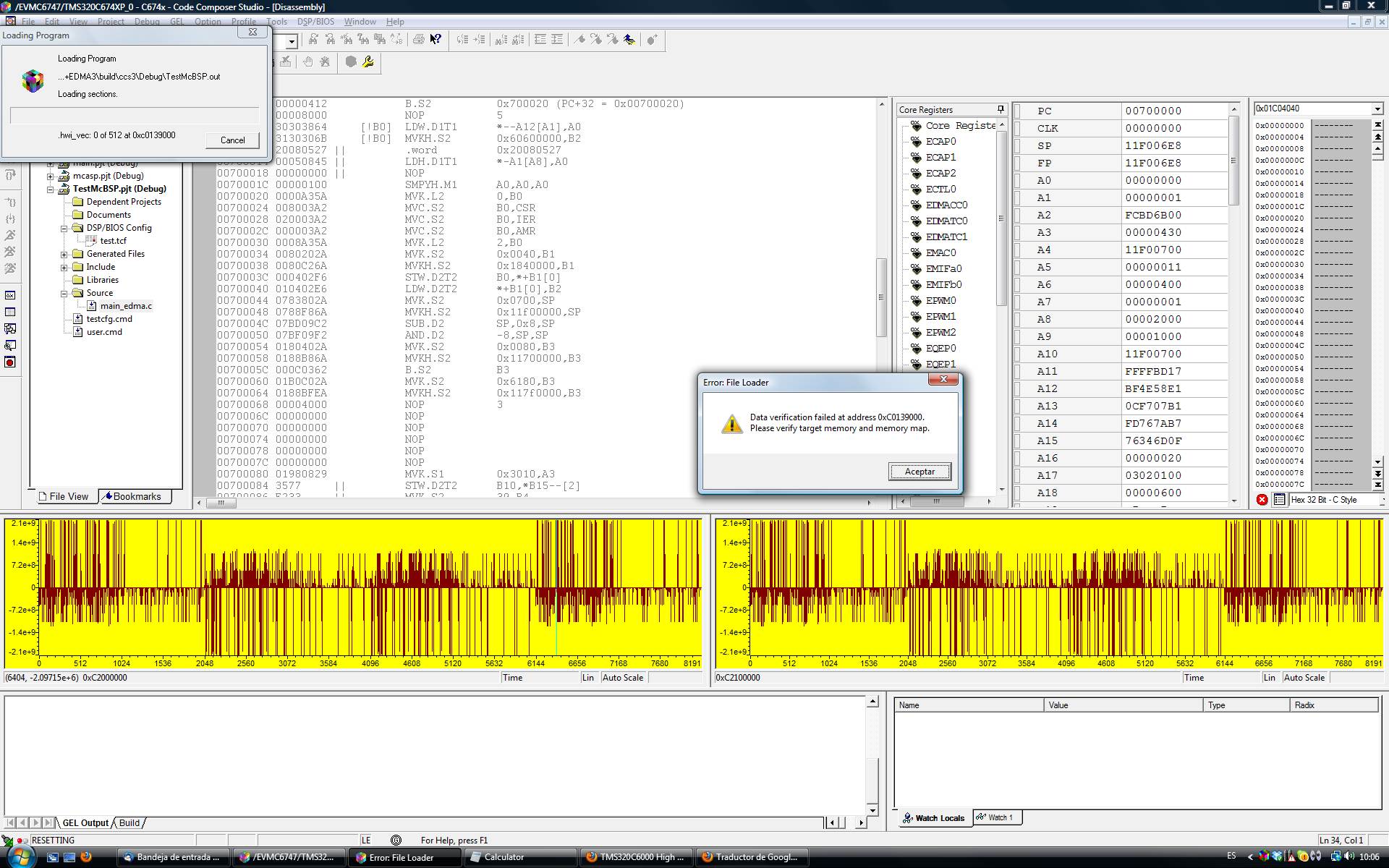Screen dimensions: 1389x868
Task: Click the Find Previous binoculars icon
Action: click(330, 39)
